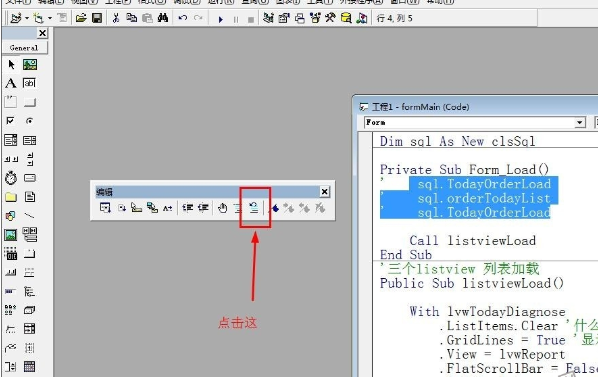
Task: Click the Undo arrow icon
Action: [183, 18]
